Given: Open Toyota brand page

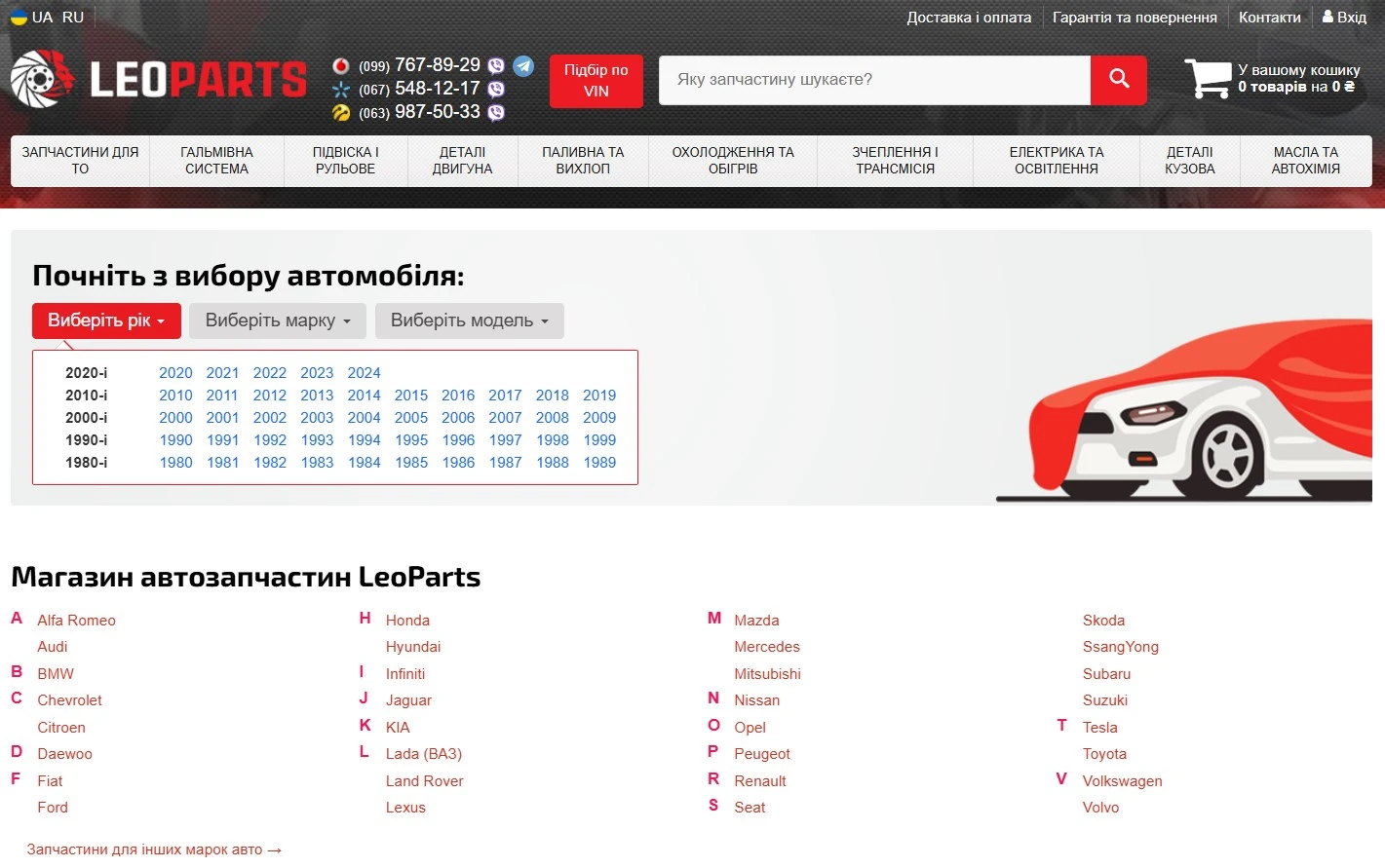Looking at the screenshot, I should point(1104,754).
